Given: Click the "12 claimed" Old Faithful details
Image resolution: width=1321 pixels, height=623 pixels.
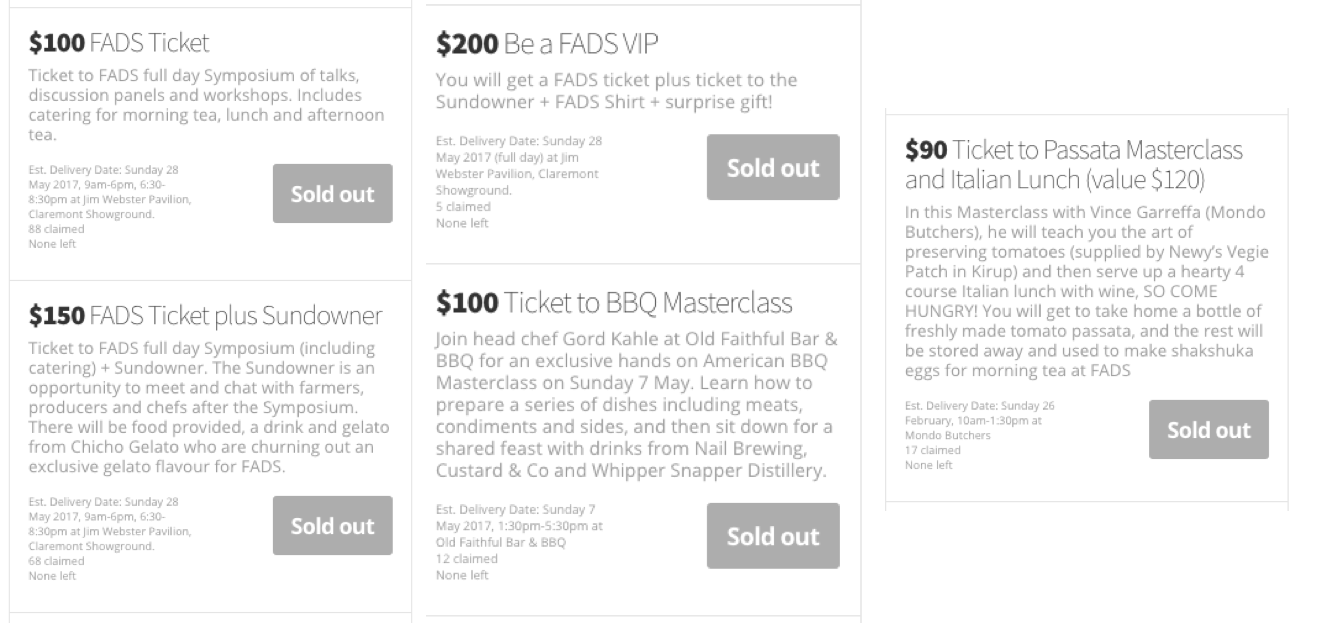Looking at the screenshot, I should (x=520, y=550).
